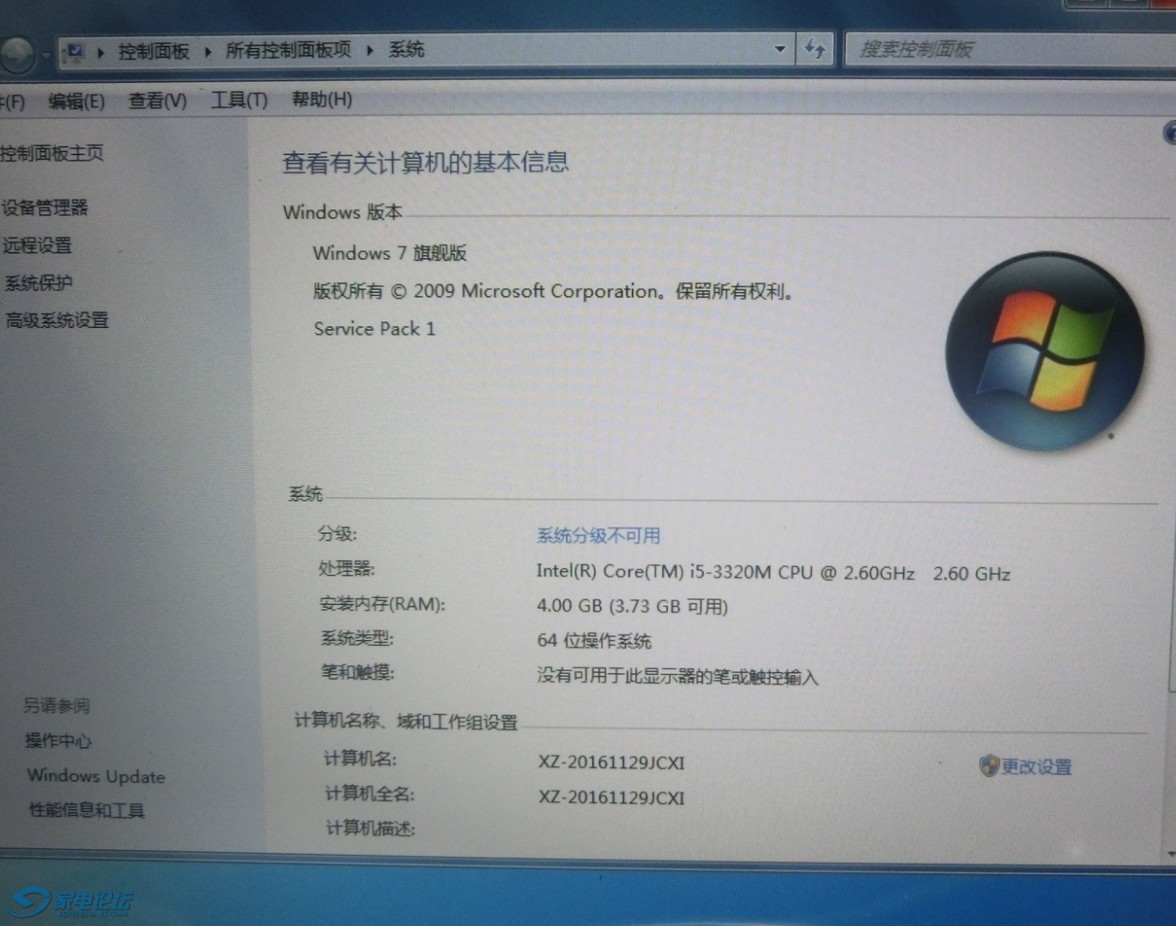The height and width of the screenshot is (926, 1176).
Task: Open 系统保护
Action: pyautogui.click(x=39, y=283)
